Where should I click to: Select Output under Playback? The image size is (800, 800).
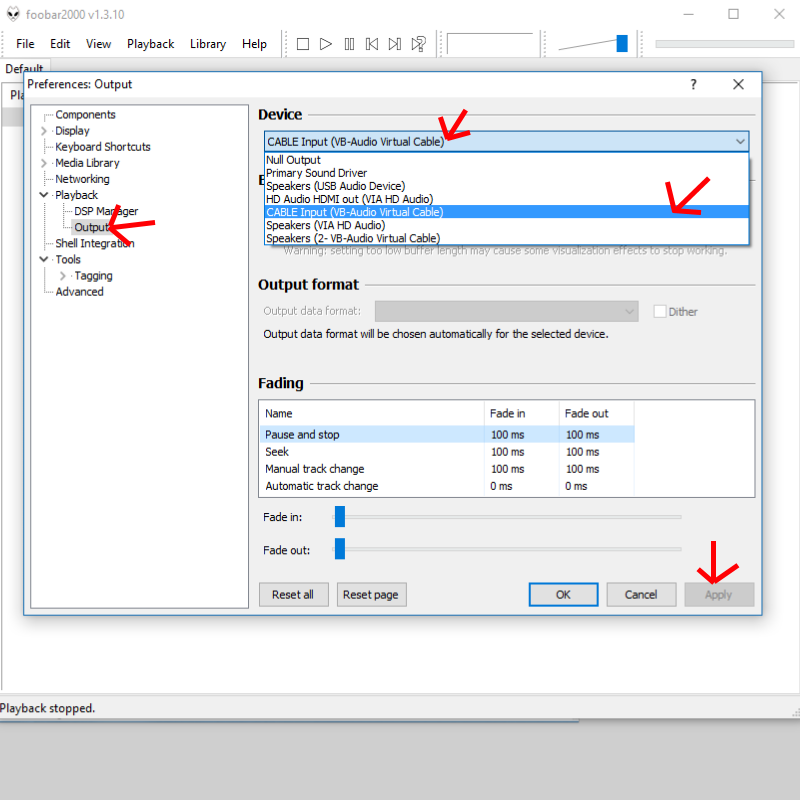(92, 227)
